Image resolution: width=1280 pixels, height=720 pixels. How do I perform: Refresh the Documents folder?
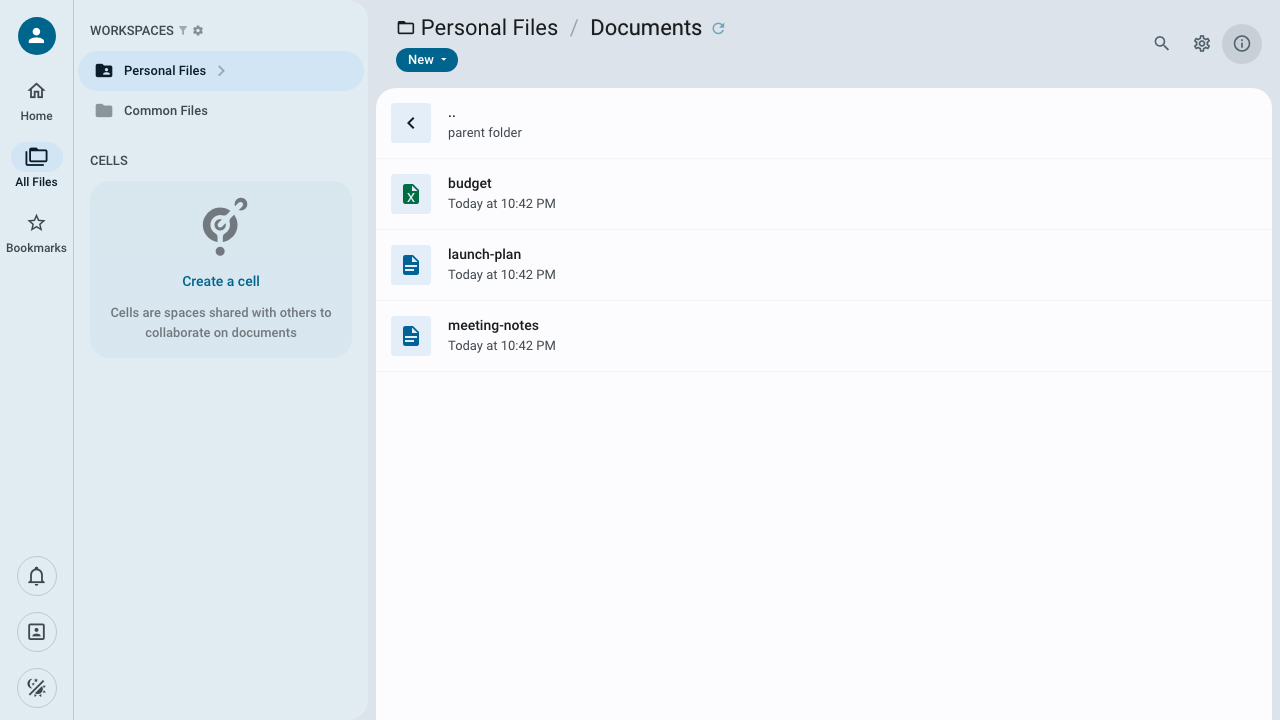[718, 29]
